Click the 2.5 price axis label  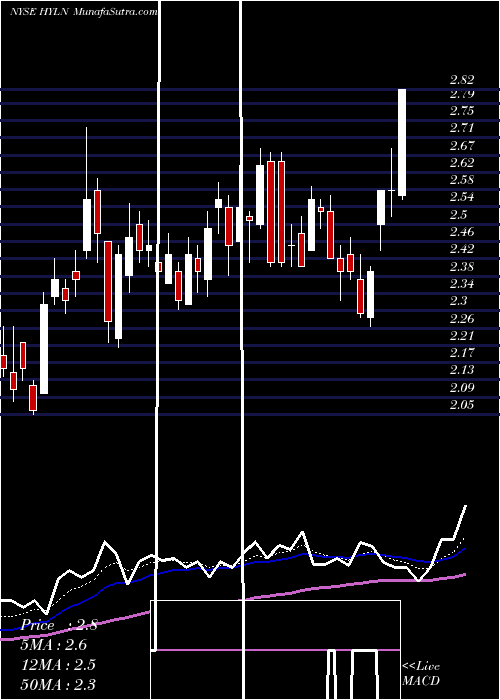pyautogui.click(x=458, y=215)
